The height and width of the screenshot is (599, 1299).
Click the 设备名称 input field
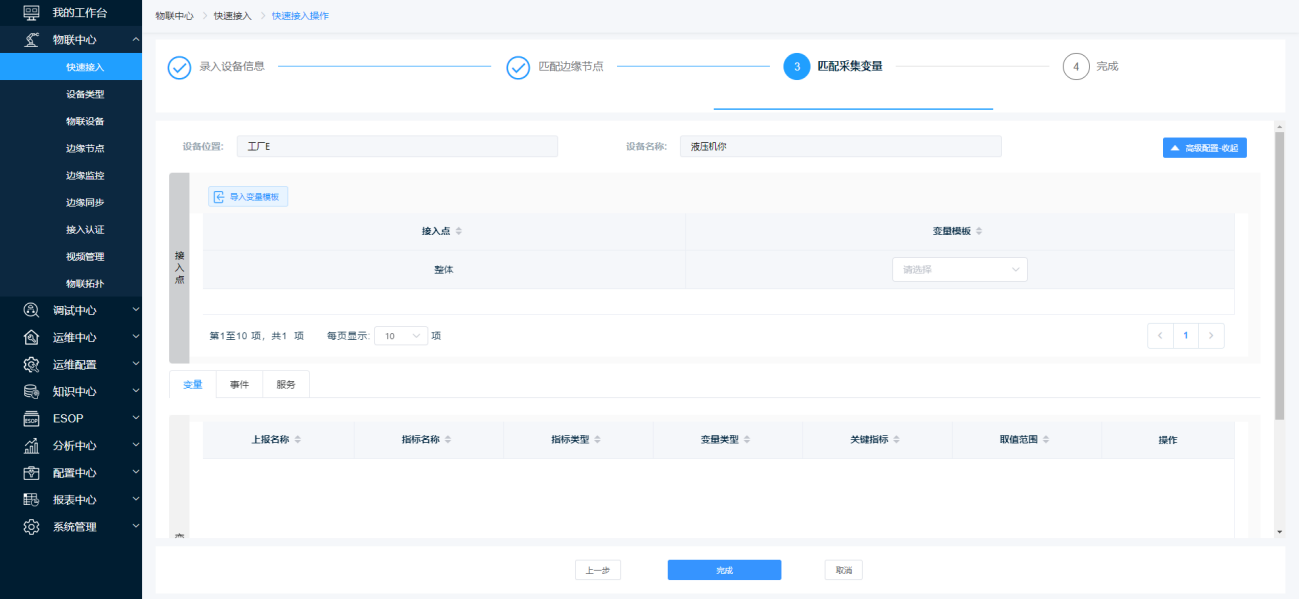point(840,147)
